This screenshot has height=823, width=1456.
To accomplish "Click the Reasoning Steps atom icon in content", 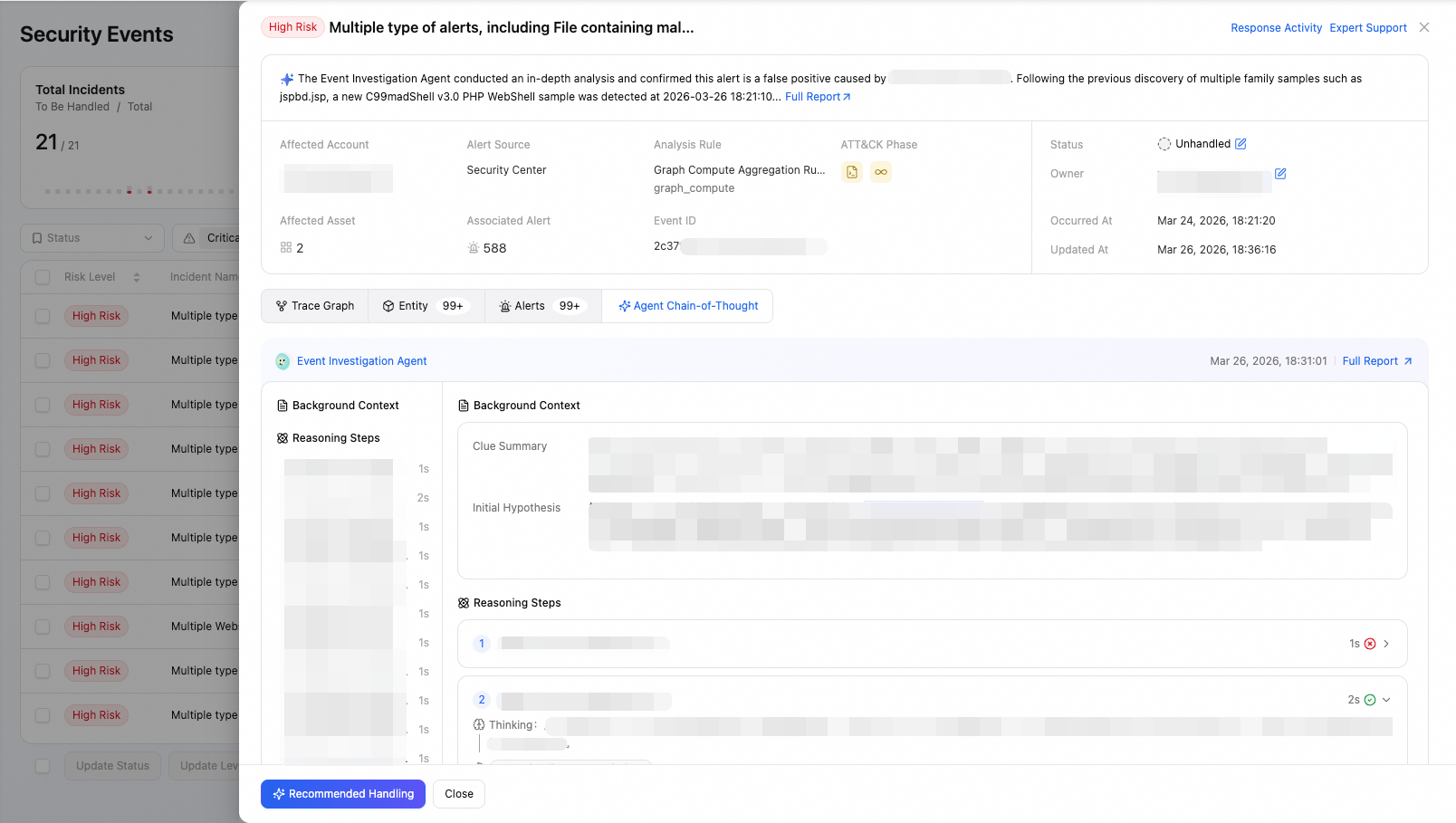I will (464, 603).
